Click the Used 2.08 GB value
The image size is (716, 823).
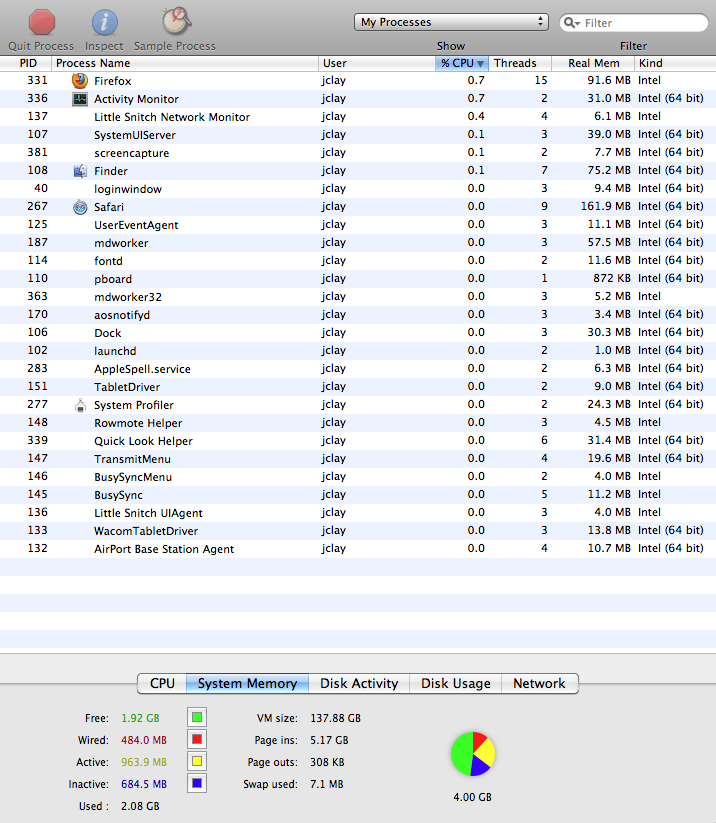pyautogui.click(x=140, y=806)
